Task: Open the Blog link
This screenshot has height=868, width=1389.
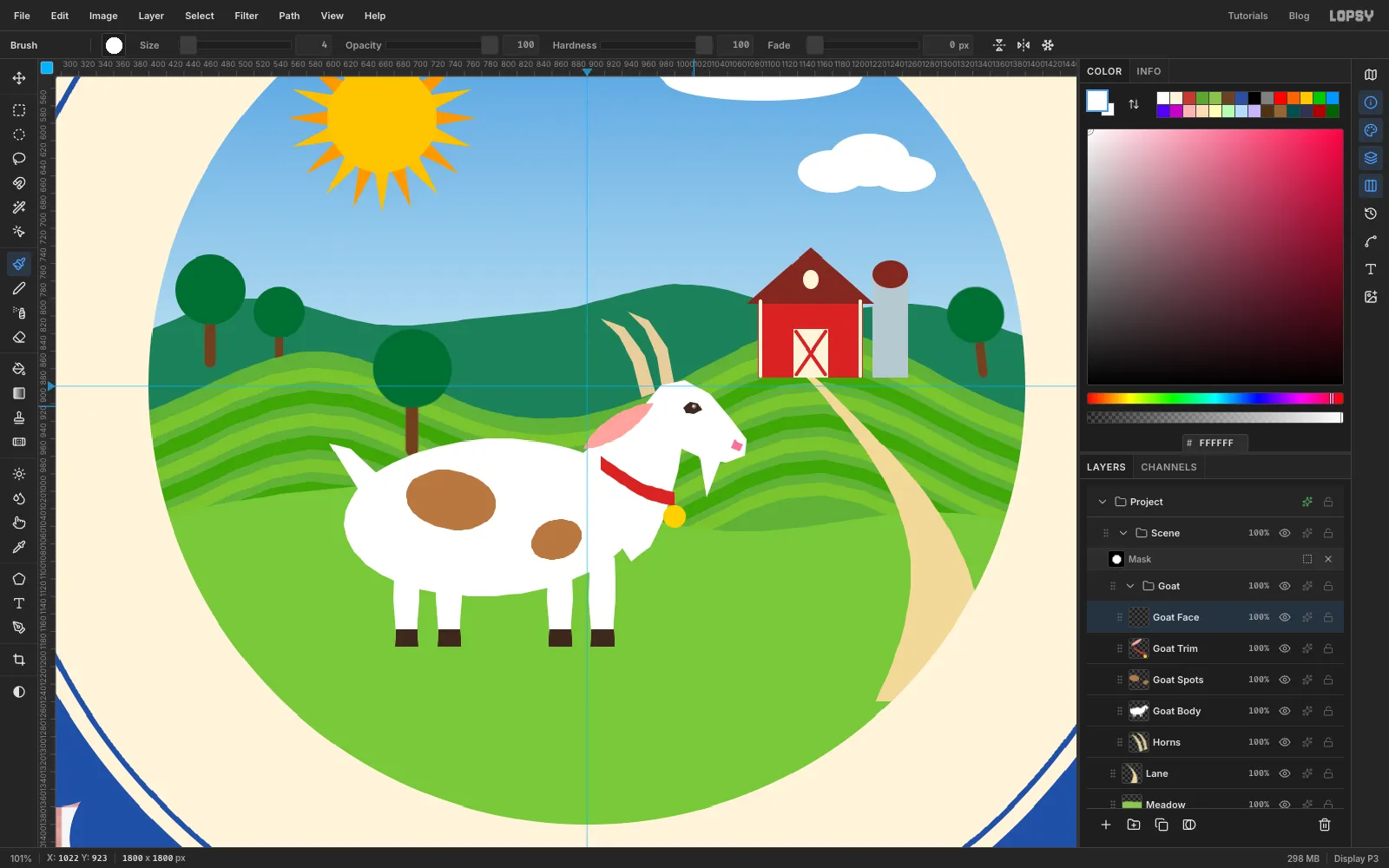Action: coord(1299,16)
